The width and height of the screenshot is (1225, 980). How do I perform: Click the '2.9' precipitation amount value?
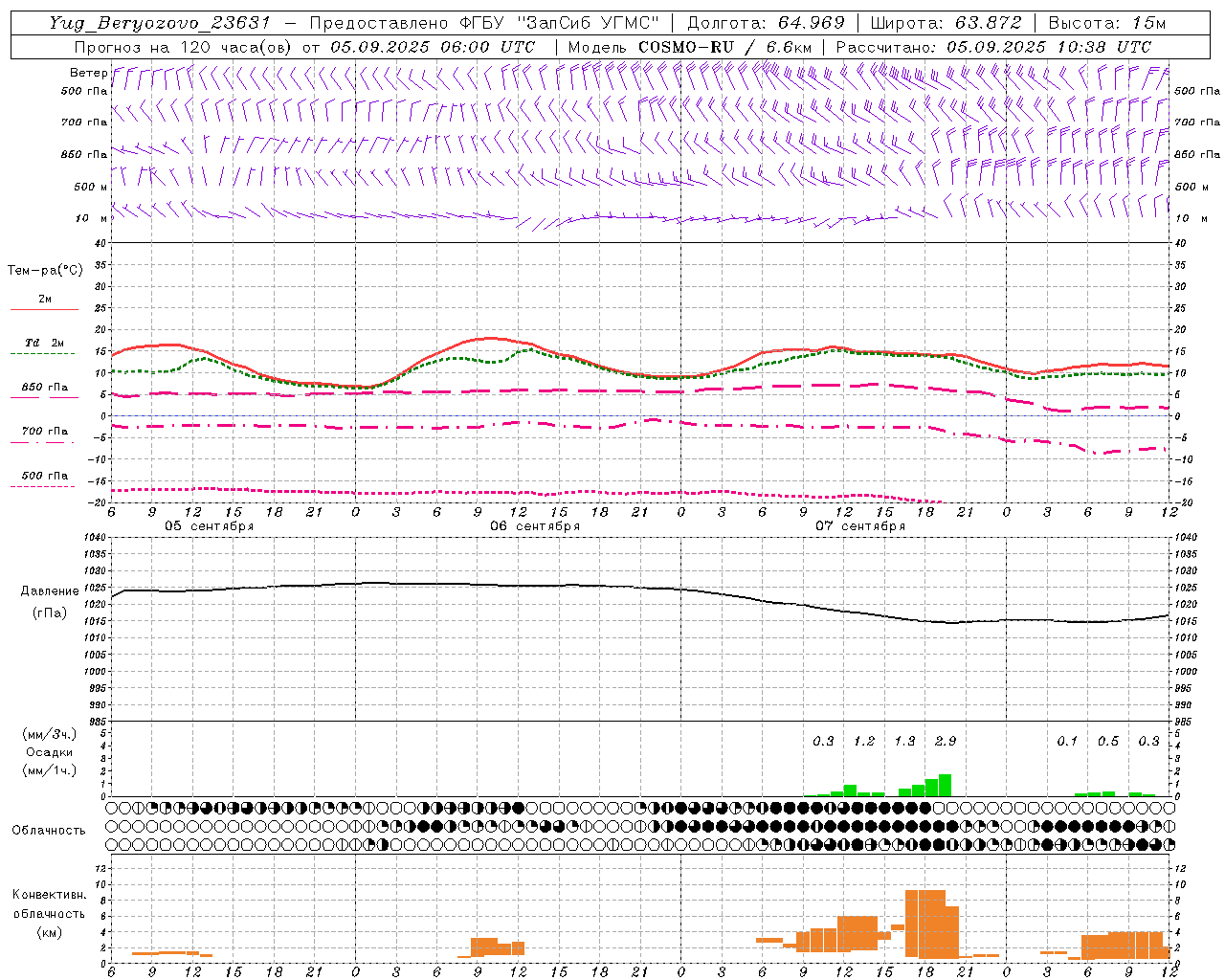946,741
